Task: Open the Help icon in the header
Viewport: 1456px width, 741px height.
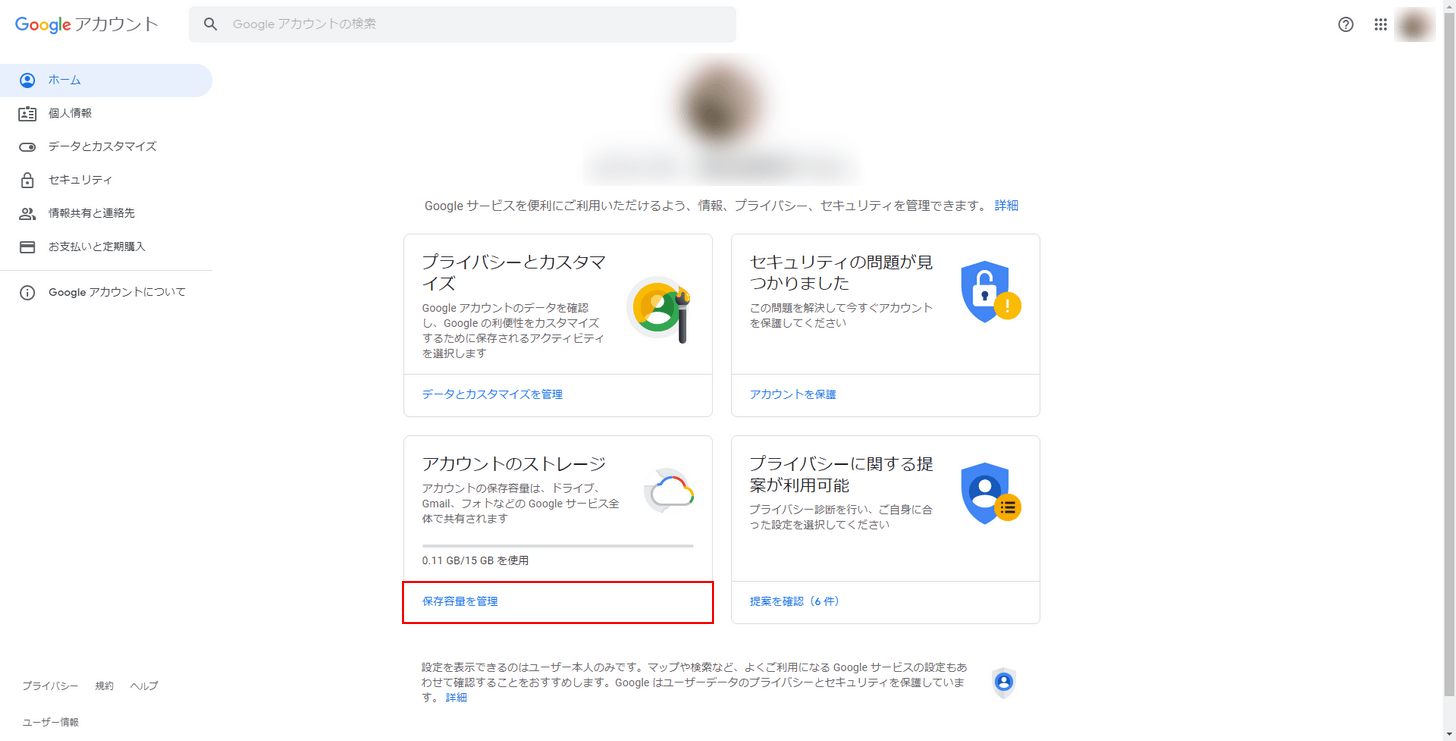Action: tap(1346, 24)
